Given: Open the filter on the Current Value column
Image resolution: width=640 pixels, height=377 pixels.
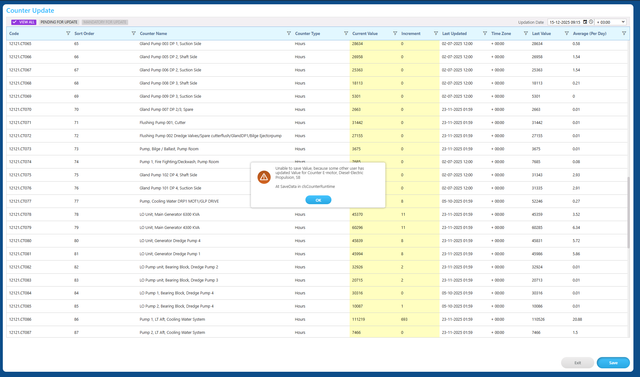Looking at the screenshot, I should [395, 33].
